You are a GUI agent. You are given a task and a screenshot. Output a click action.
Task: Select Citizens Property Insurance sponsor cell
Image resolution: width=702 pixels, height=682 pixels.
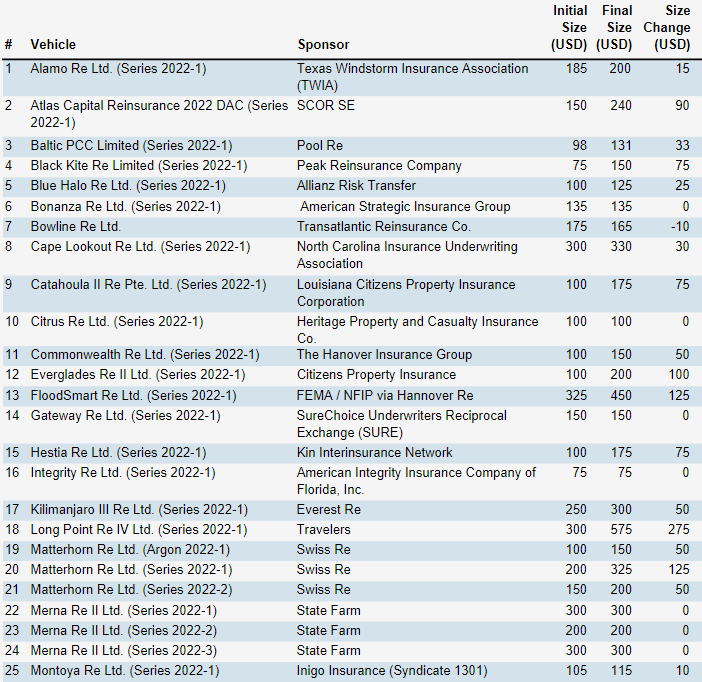tap(376, 374)
